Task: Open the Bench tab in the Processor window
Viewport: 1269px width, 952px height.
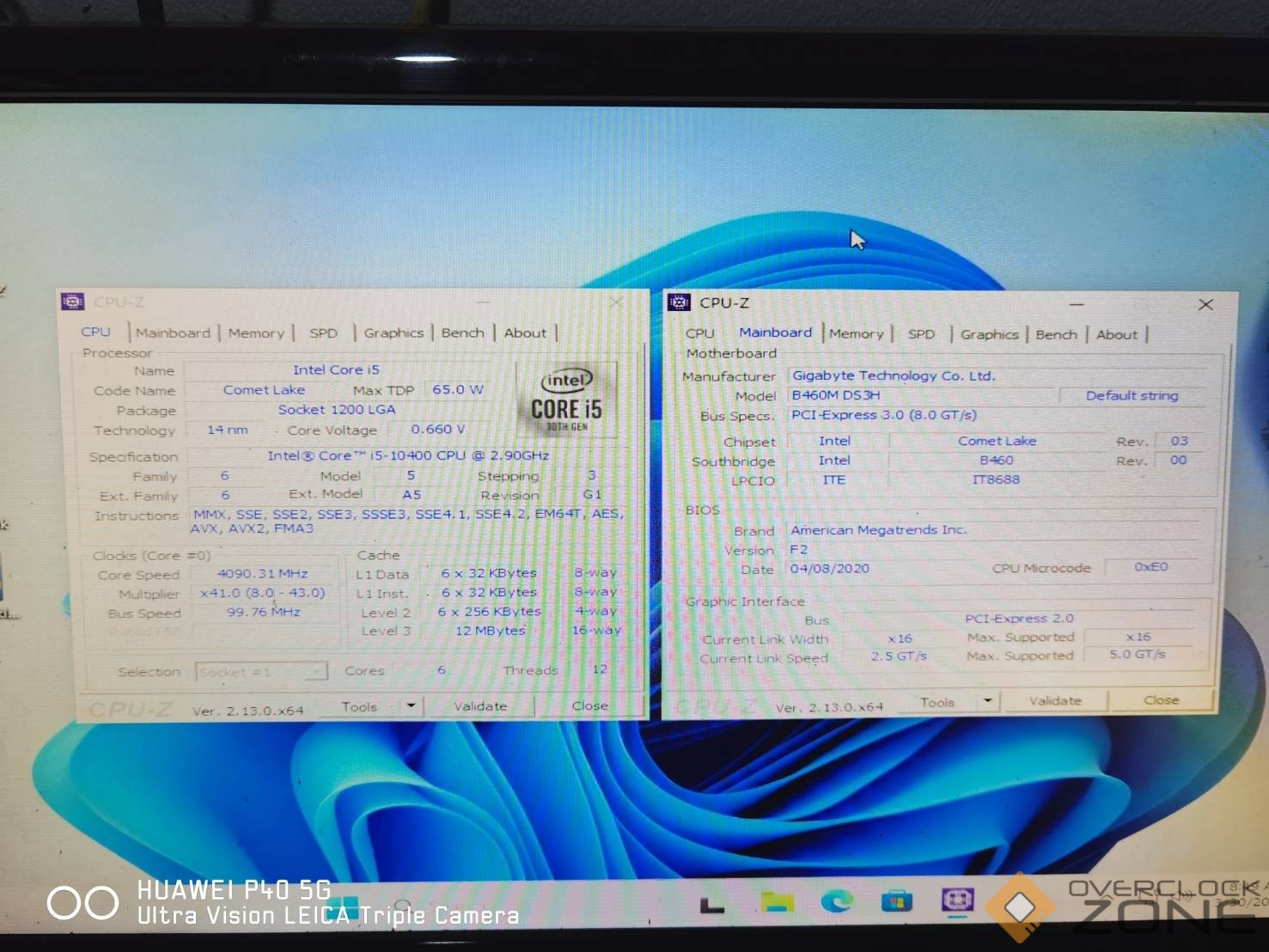Action: coord(462,333)
